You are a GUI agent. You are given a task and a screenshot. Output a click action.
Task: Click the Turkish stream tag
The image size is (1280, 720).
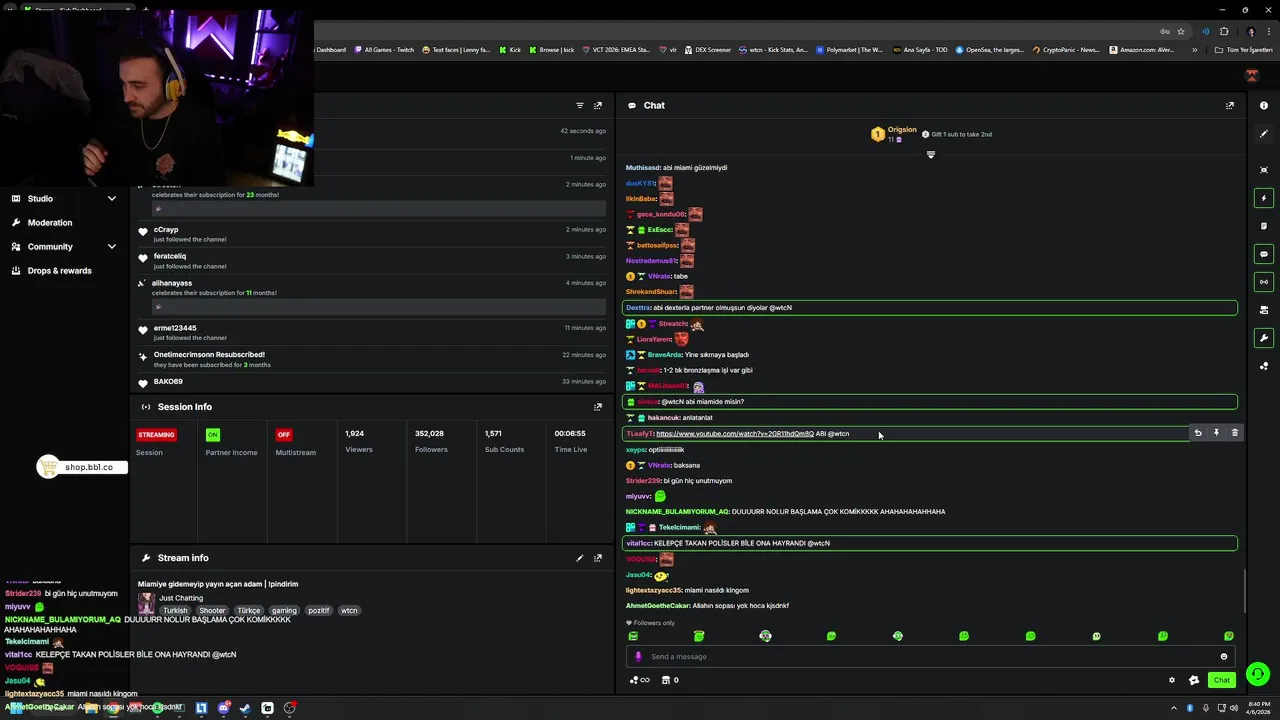coord(176,610)
